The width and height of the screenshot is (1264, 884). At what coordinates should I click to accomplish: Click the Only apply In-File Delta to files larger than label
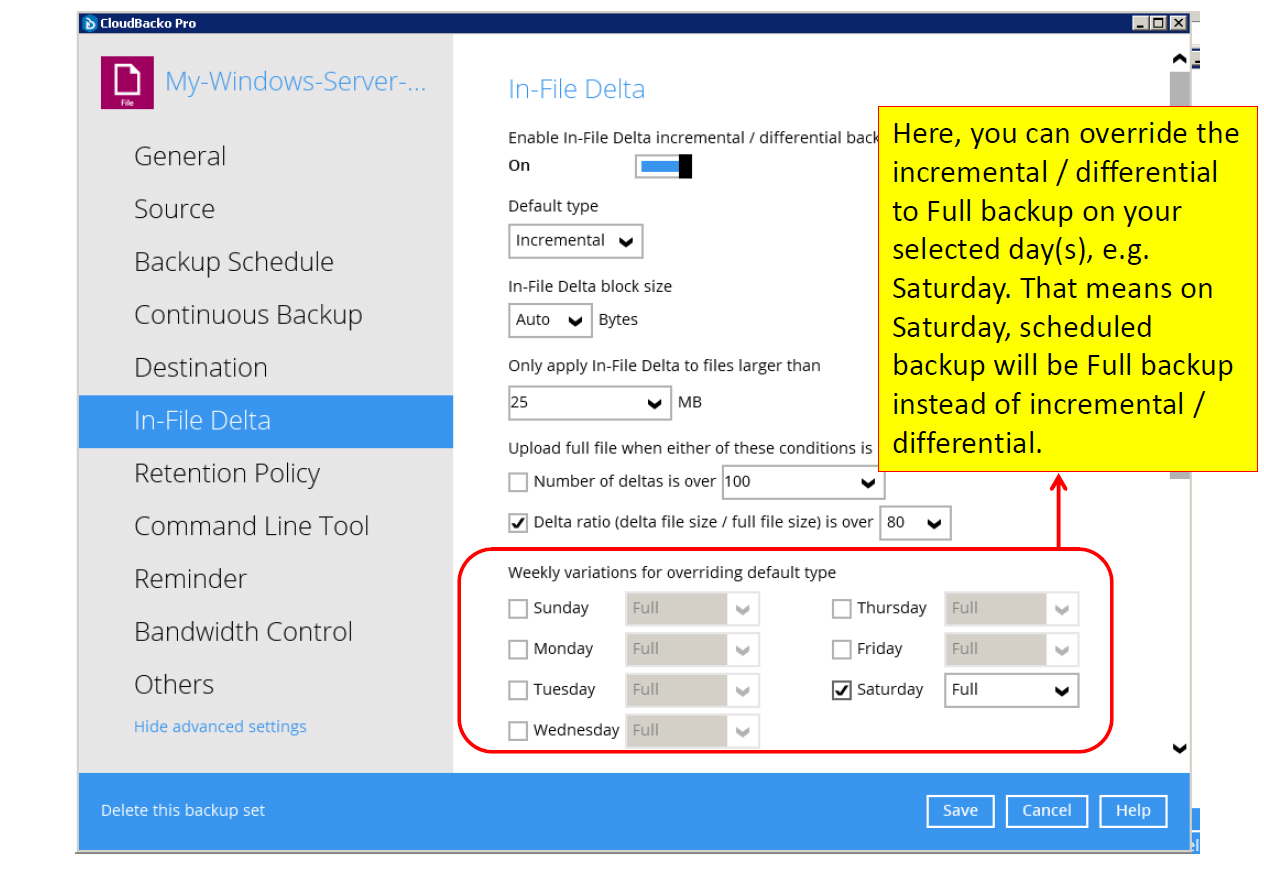point(664,366)
